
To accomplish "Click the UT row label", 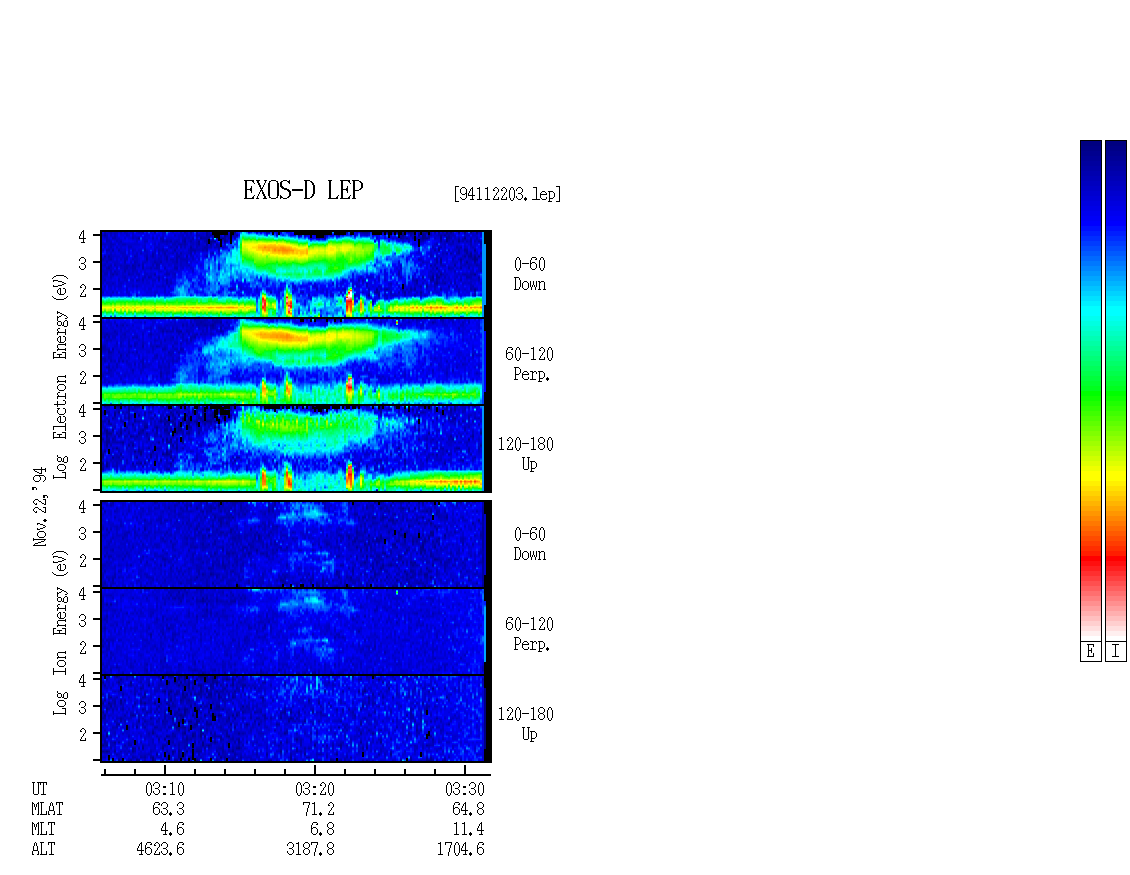I will (x=39, y=789).
